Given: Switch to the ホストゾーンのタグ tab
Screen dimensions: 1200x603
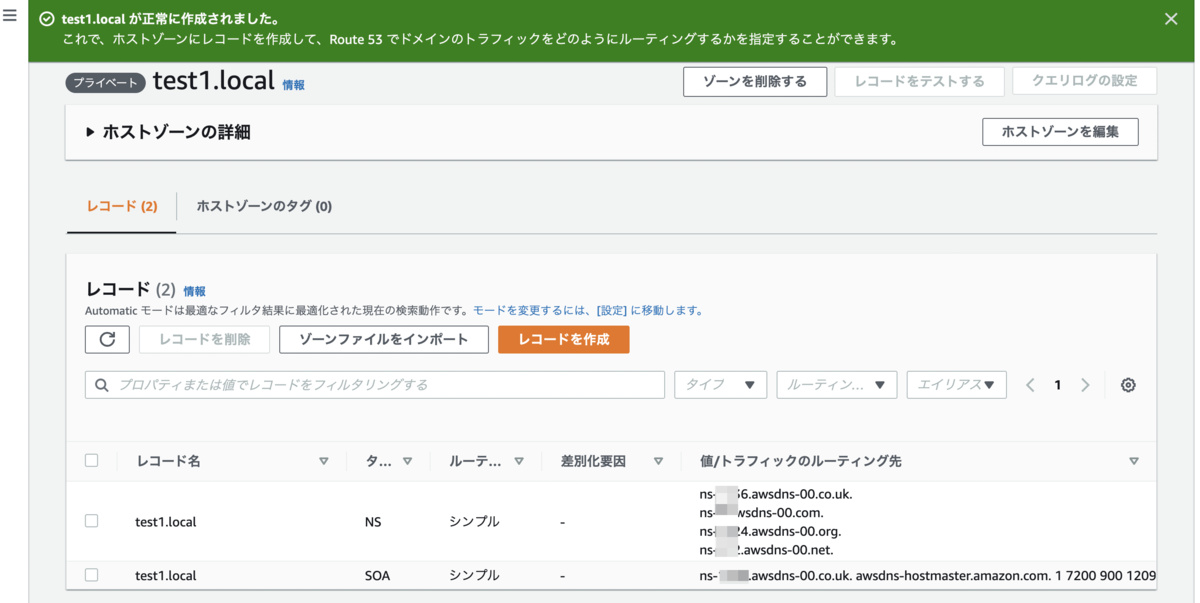Looking at the screenshot, I should tap(264, 206).
